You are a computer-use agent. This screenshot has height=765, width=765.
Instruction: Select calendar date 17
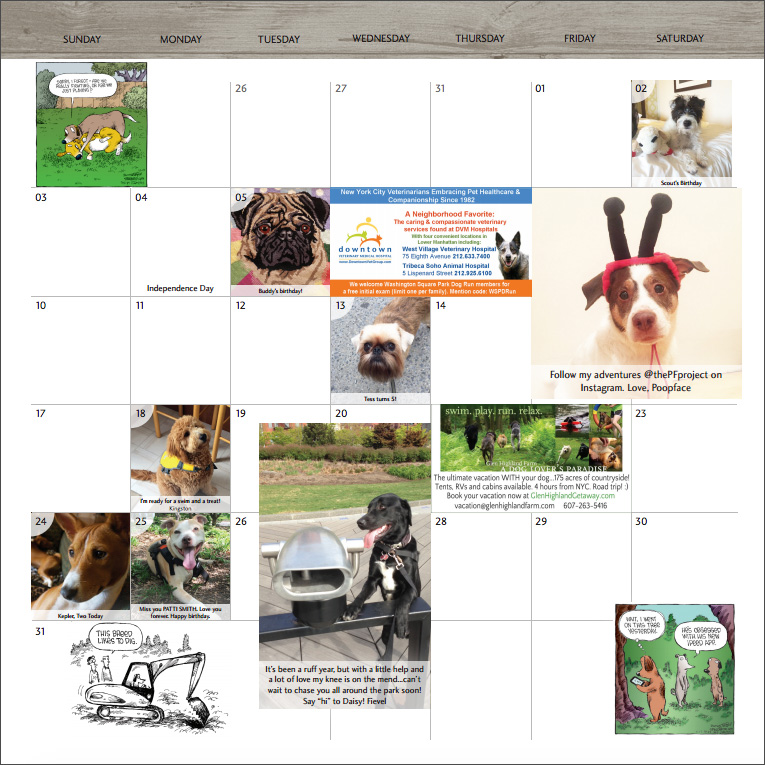click(40, 413)
